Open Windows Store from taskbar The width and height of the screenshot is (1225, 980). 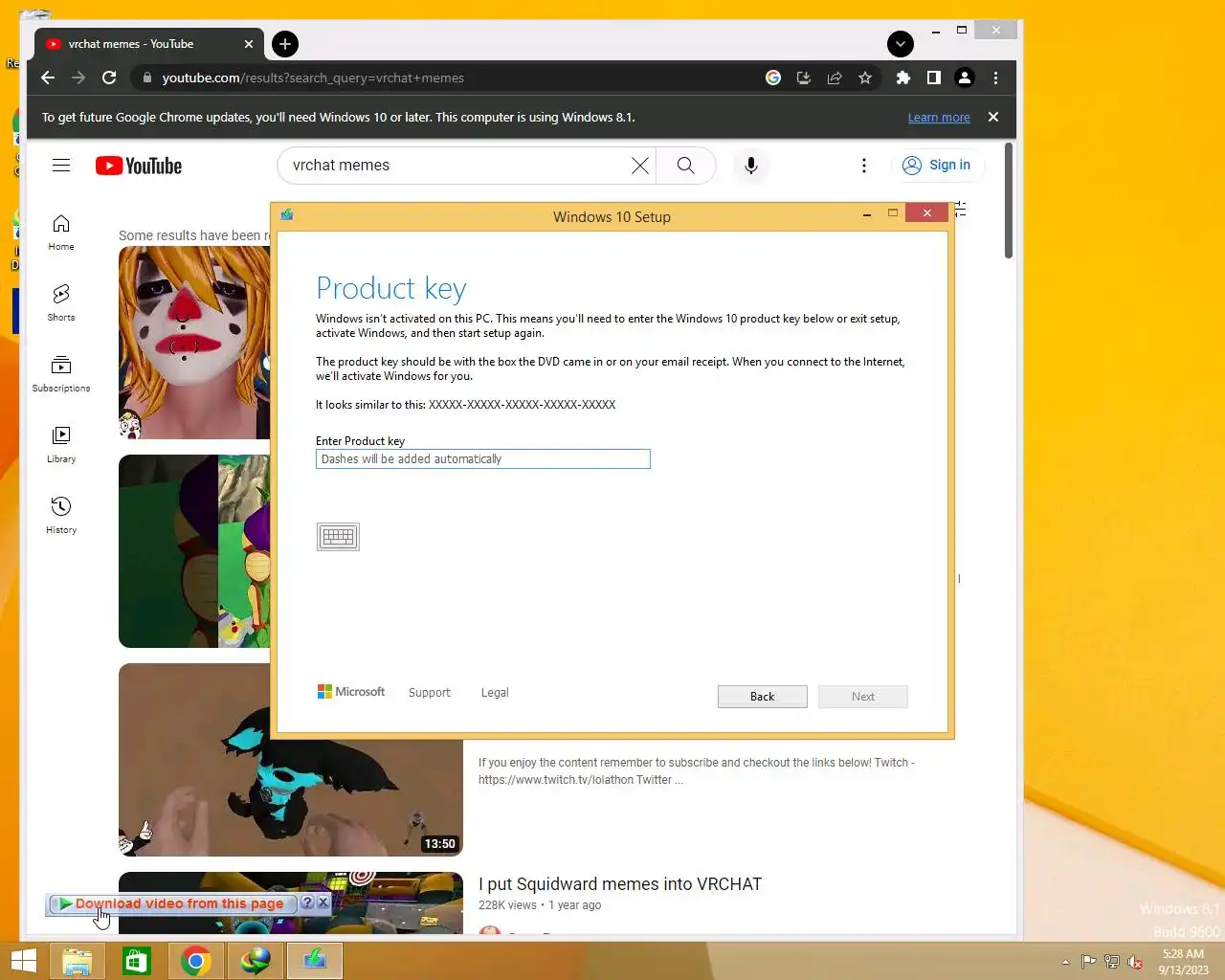(137, 961)
